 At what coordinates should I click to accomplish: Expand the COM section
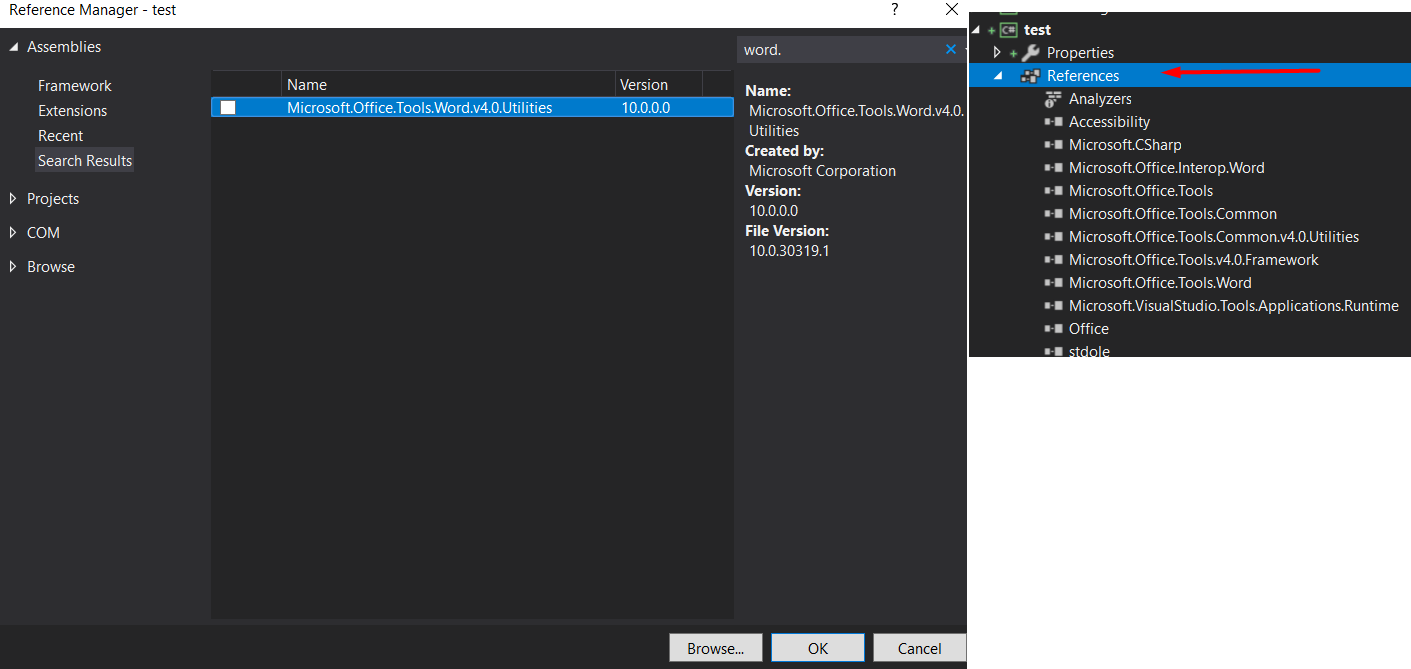(13, 233)
